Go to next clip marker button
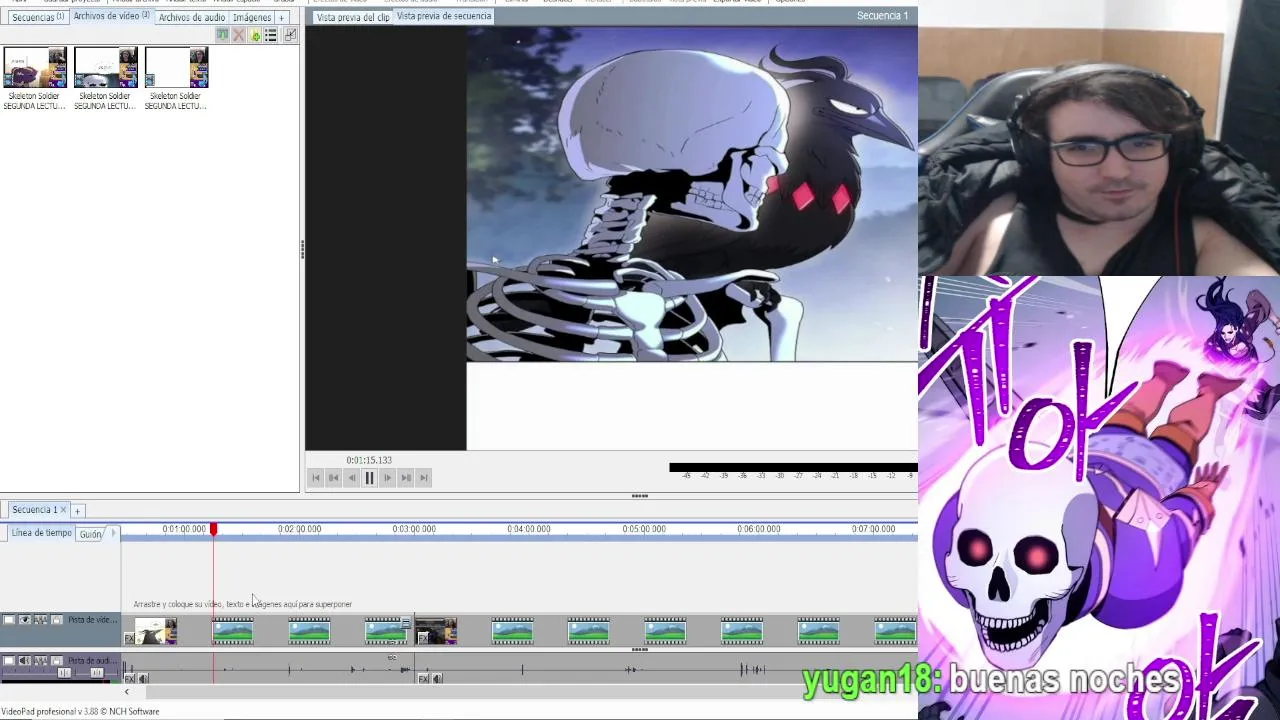The width and height of the screenshot is (1280, 720). pos(405,478)
